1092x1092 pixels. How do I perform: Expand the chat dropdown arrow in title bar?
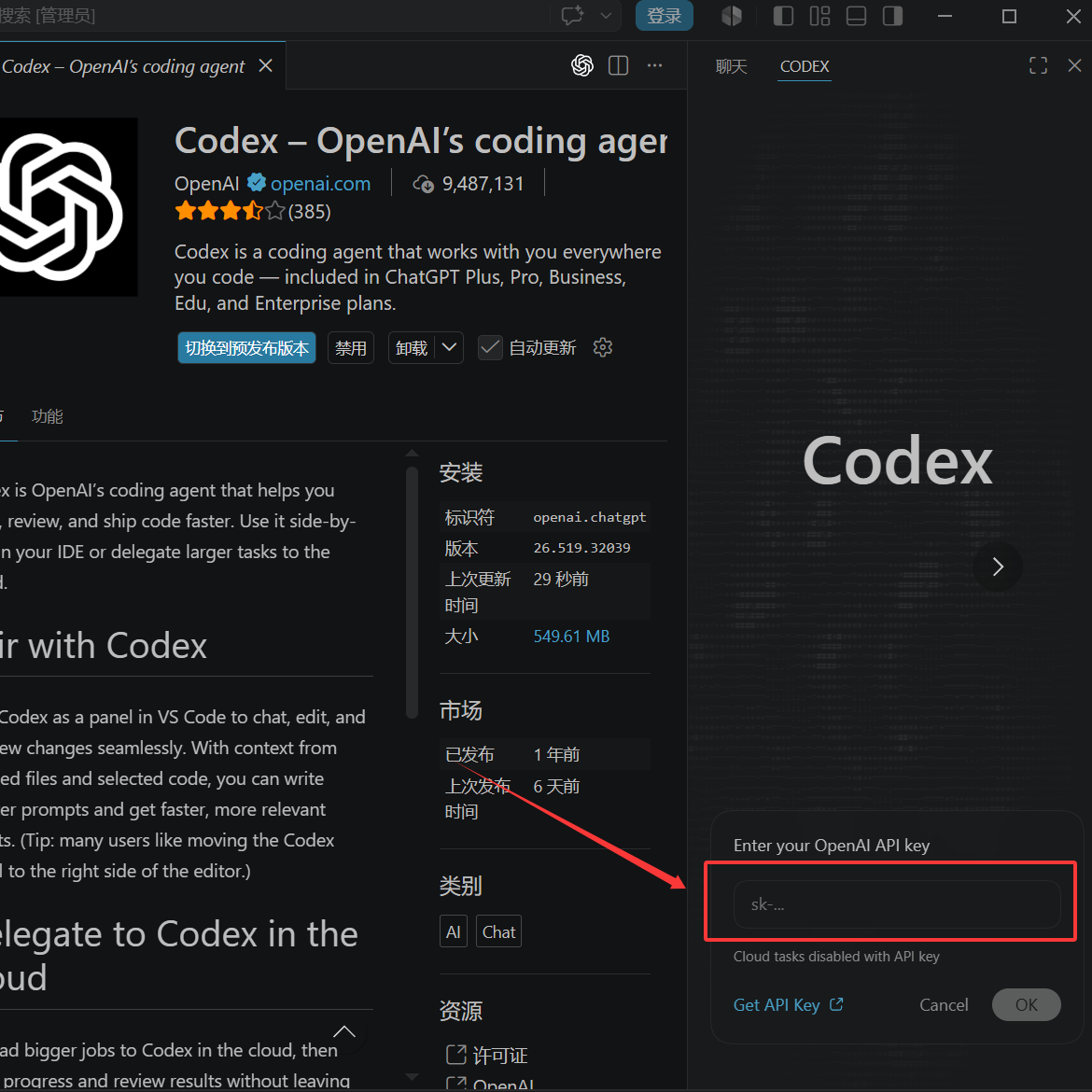(606, 15)
